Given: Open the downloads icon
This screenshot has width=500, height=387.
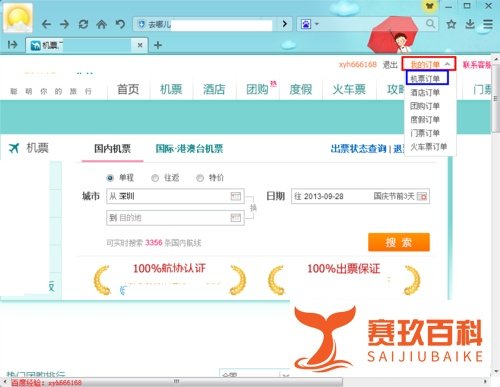Looking at the screenshot, I should point(470,24).
